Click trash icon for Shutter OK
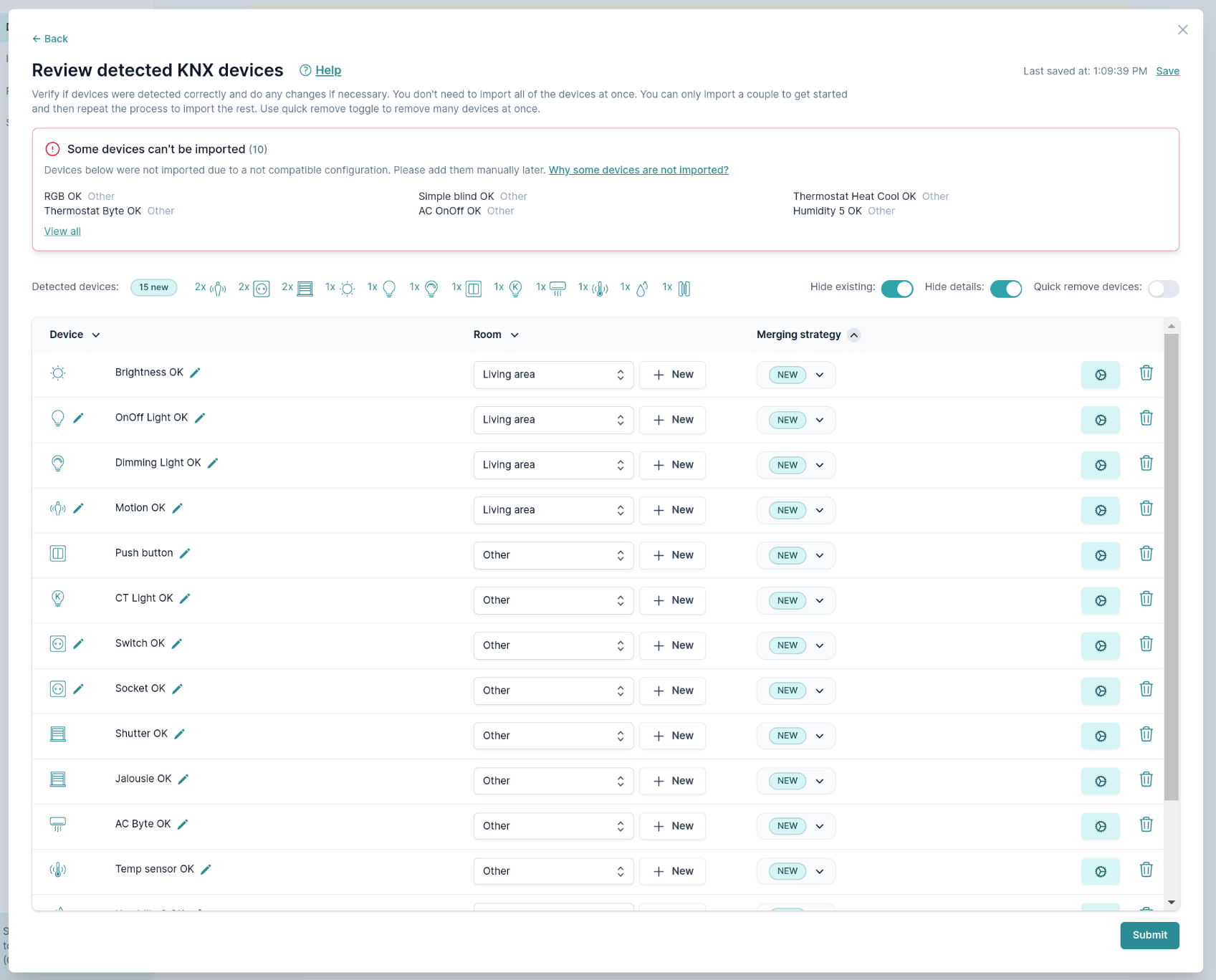 point(1146,734)
